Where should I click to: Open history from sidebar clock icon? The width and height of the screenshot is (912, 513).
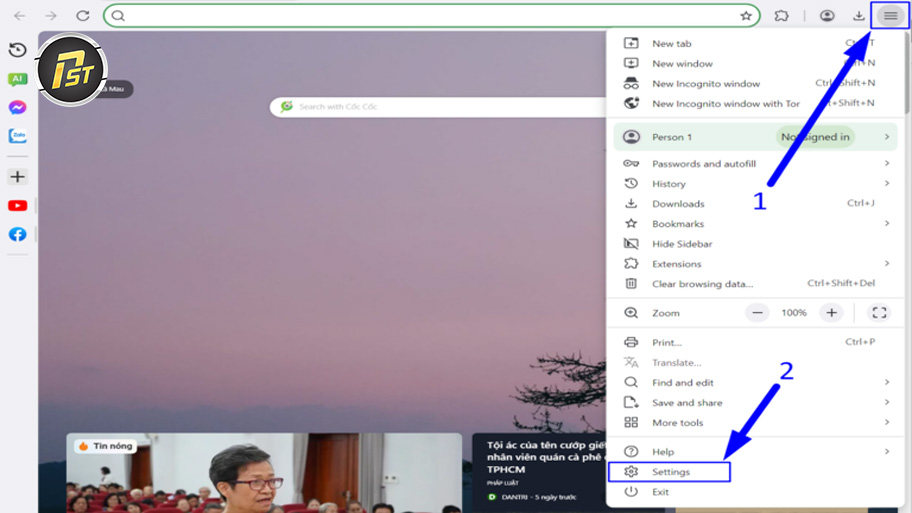[x=17, y=50]
